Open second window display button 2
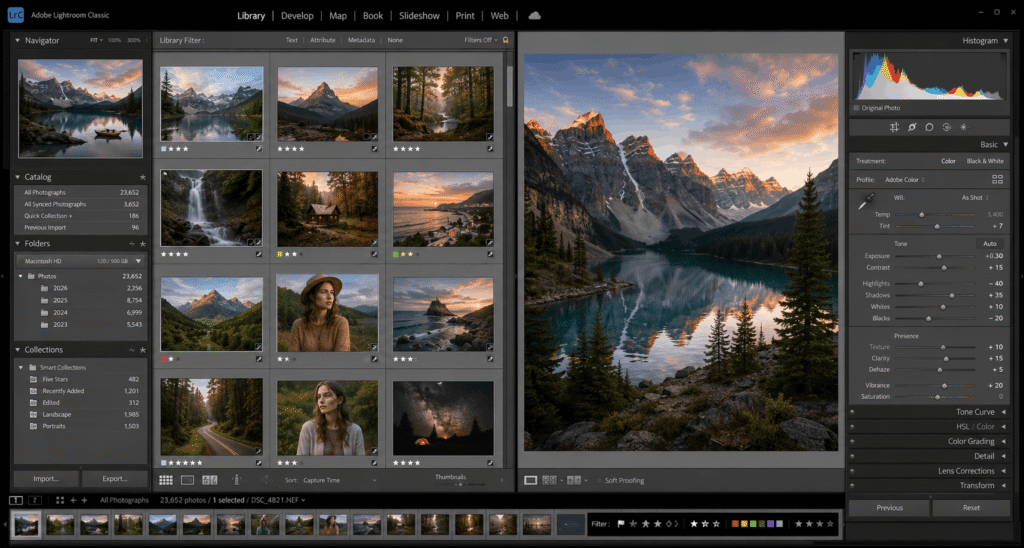The height and width of the screenshot is (548, 1024). pos(35,500)
